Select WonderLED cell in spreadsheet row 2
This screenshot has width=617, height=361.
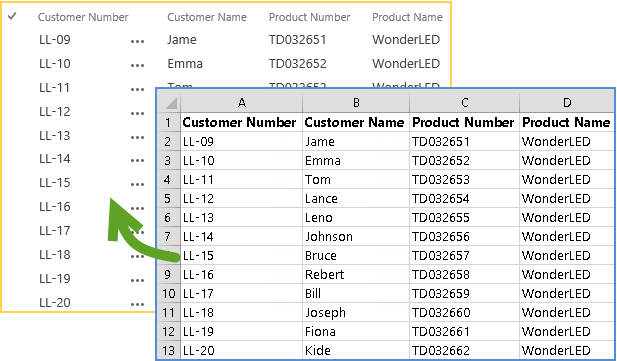click(567, 141)
